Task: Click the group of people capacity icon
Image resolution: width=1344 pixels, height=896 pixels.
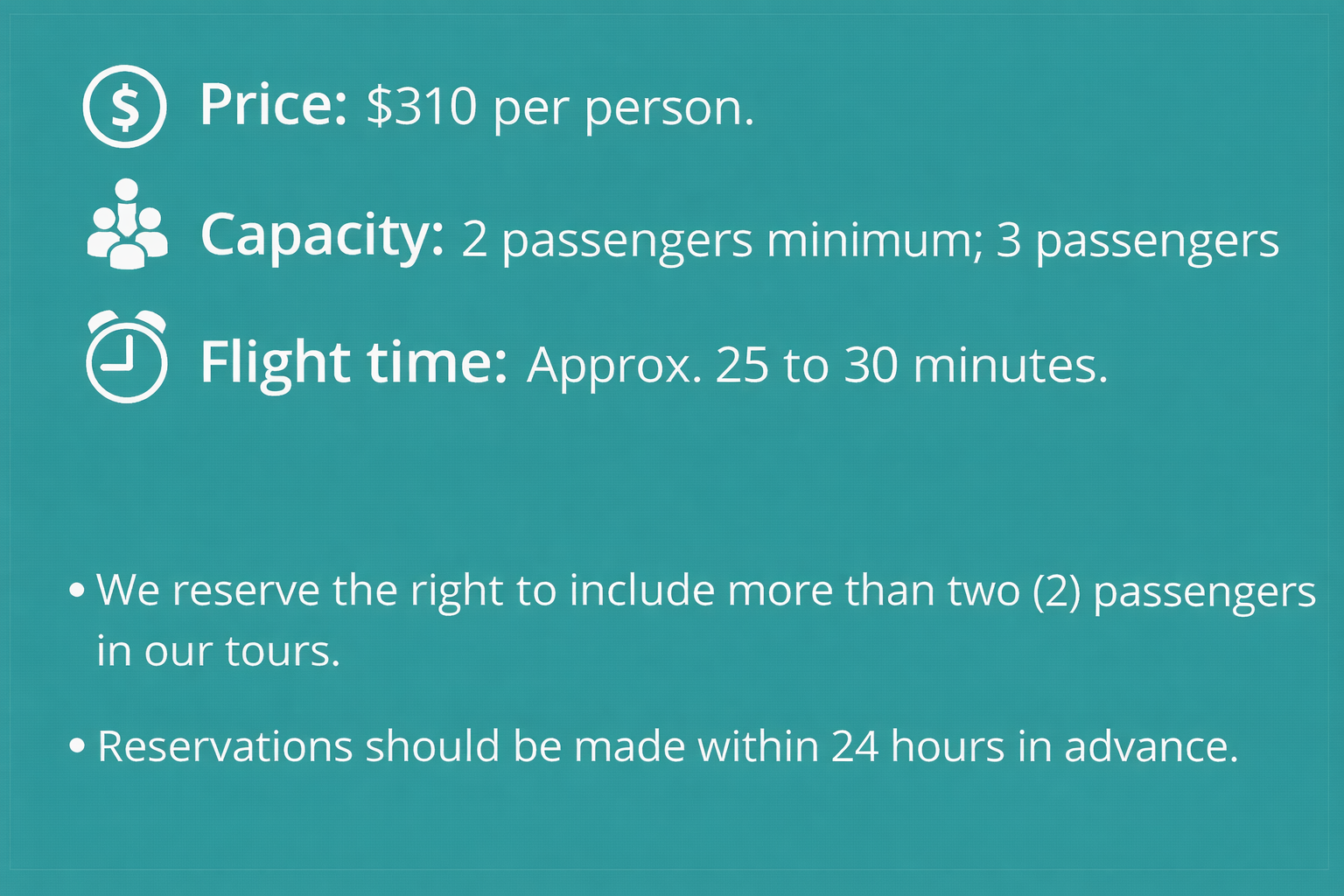Action: tap(128, 224)
